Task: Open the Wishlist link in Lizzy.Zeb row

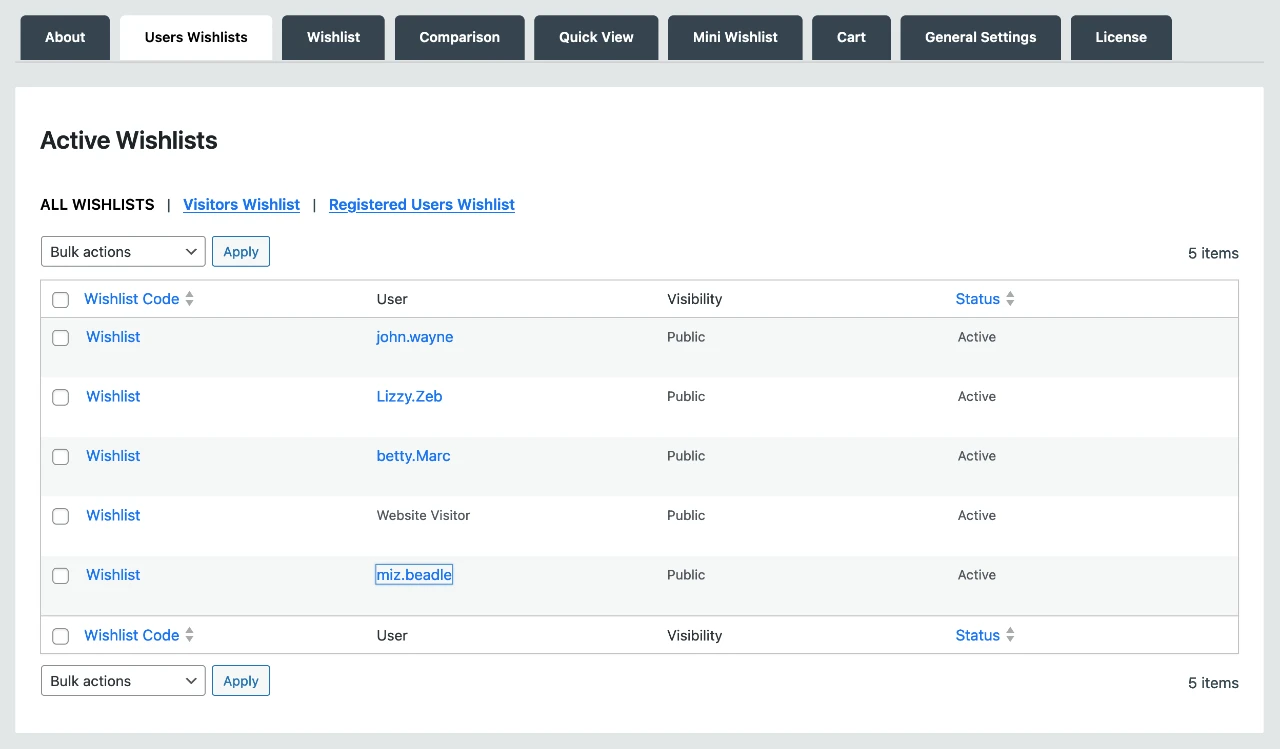Action: point(113,396)
